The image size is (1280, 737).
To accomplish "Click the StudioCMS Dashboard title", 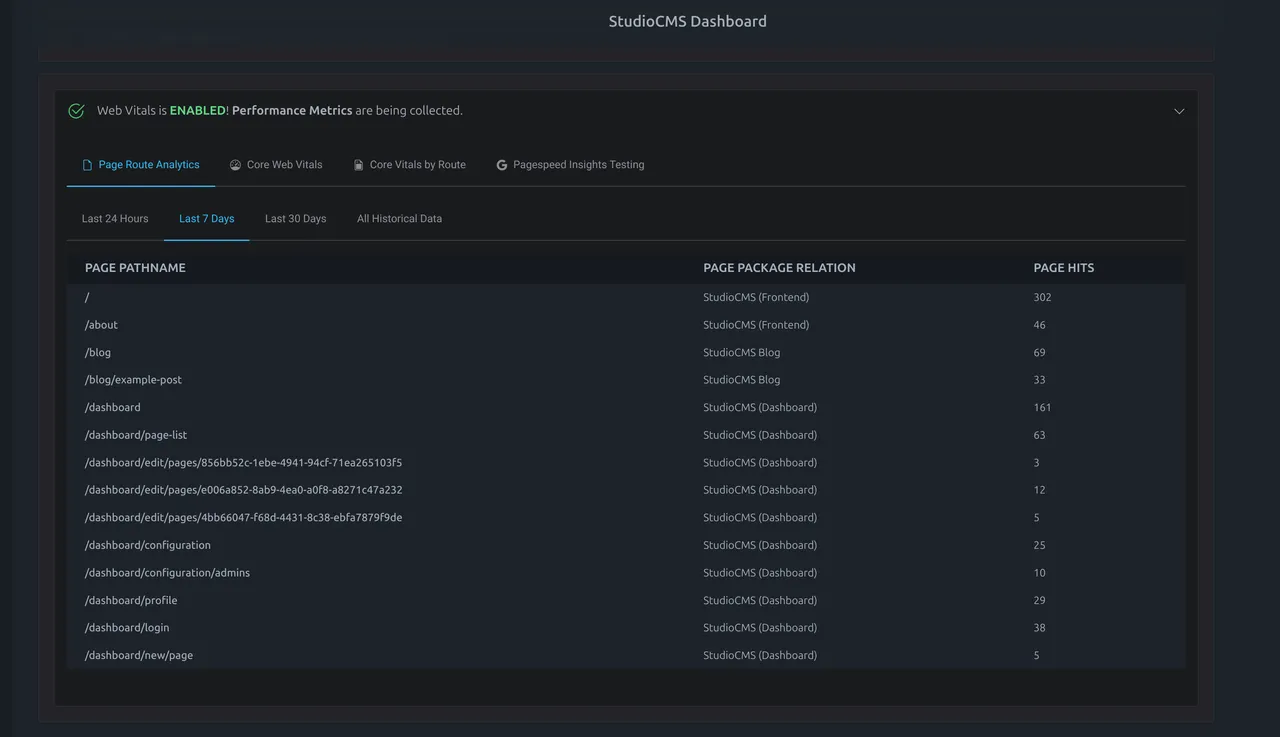I will (688, 21).
